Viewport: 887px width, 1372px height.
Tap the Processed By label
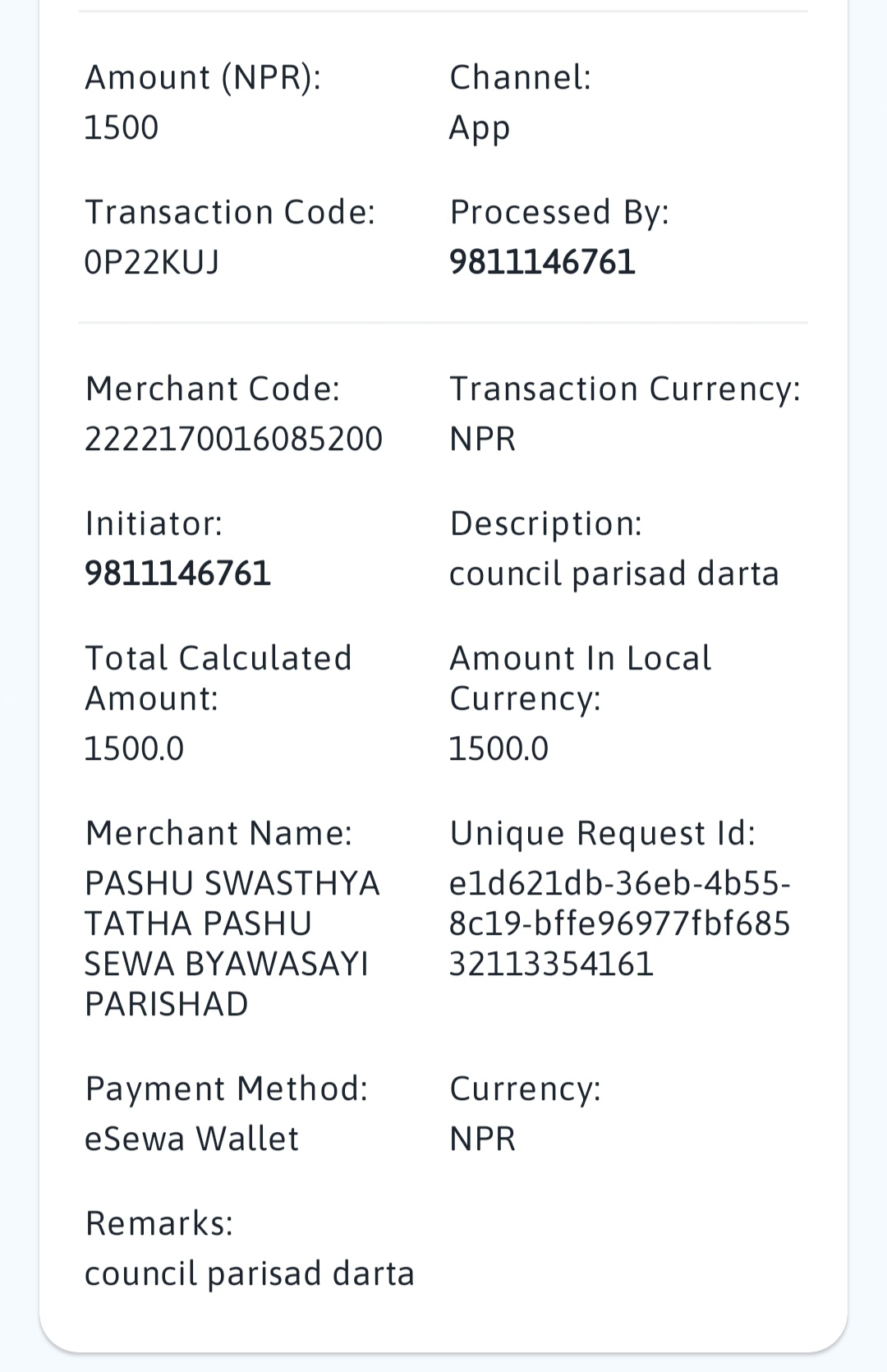point(559,213)
